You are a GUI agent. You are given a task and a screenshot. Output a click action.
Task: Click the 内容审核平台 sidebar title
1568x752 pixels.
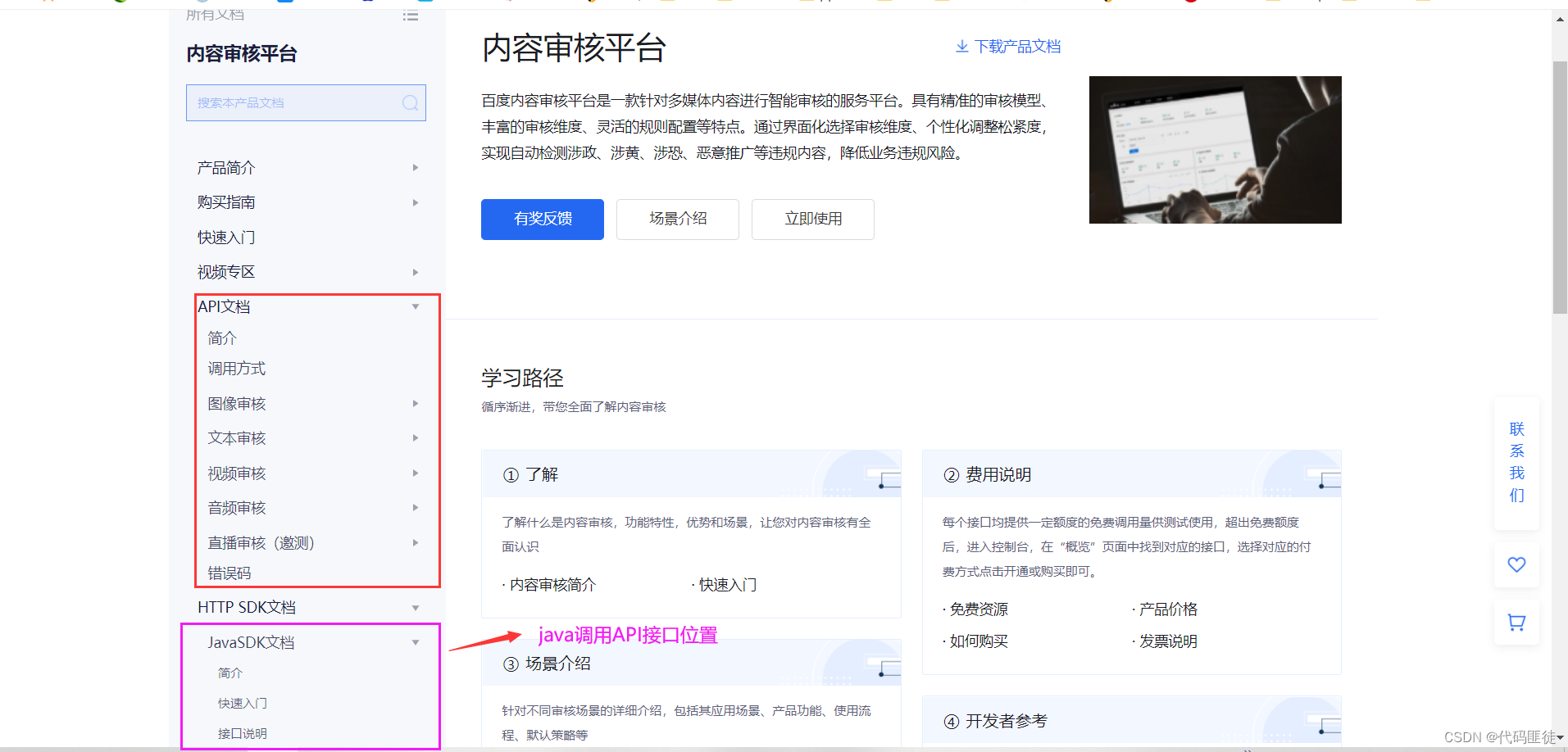[242, 54]
